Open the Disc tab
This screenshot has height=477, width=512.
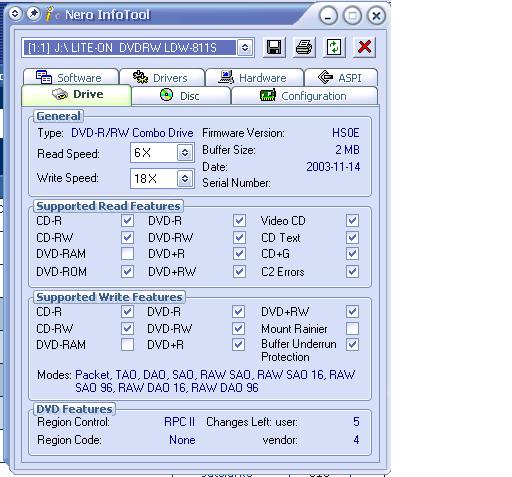181,96
